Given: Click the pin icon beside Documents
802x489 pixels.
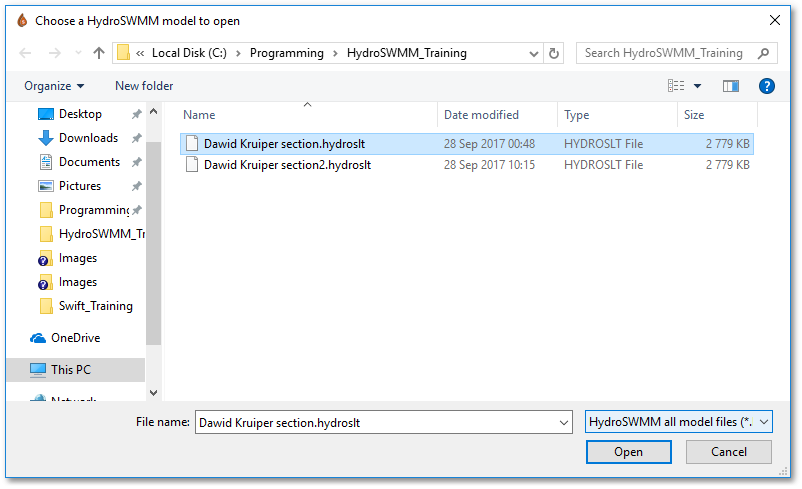Looking at the screenshot, I should (x=136, y=162).
